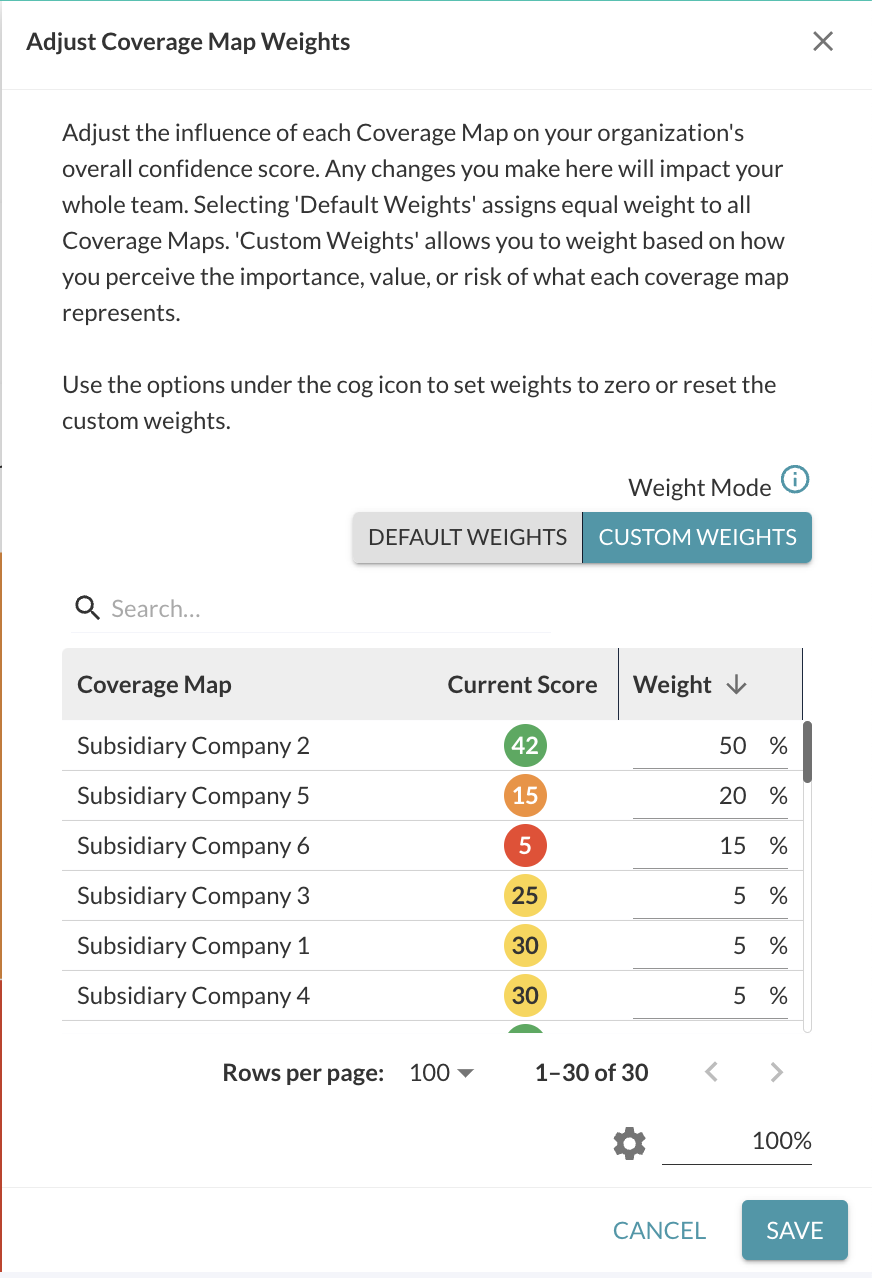
Task: Click the red score badge showing 5
Action: (525, 845)
